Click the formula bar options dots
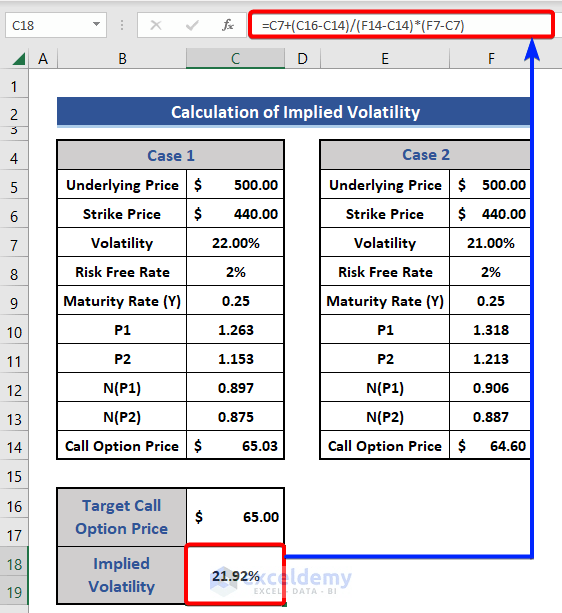Screen dimensions: 562x613 [122, 25]
